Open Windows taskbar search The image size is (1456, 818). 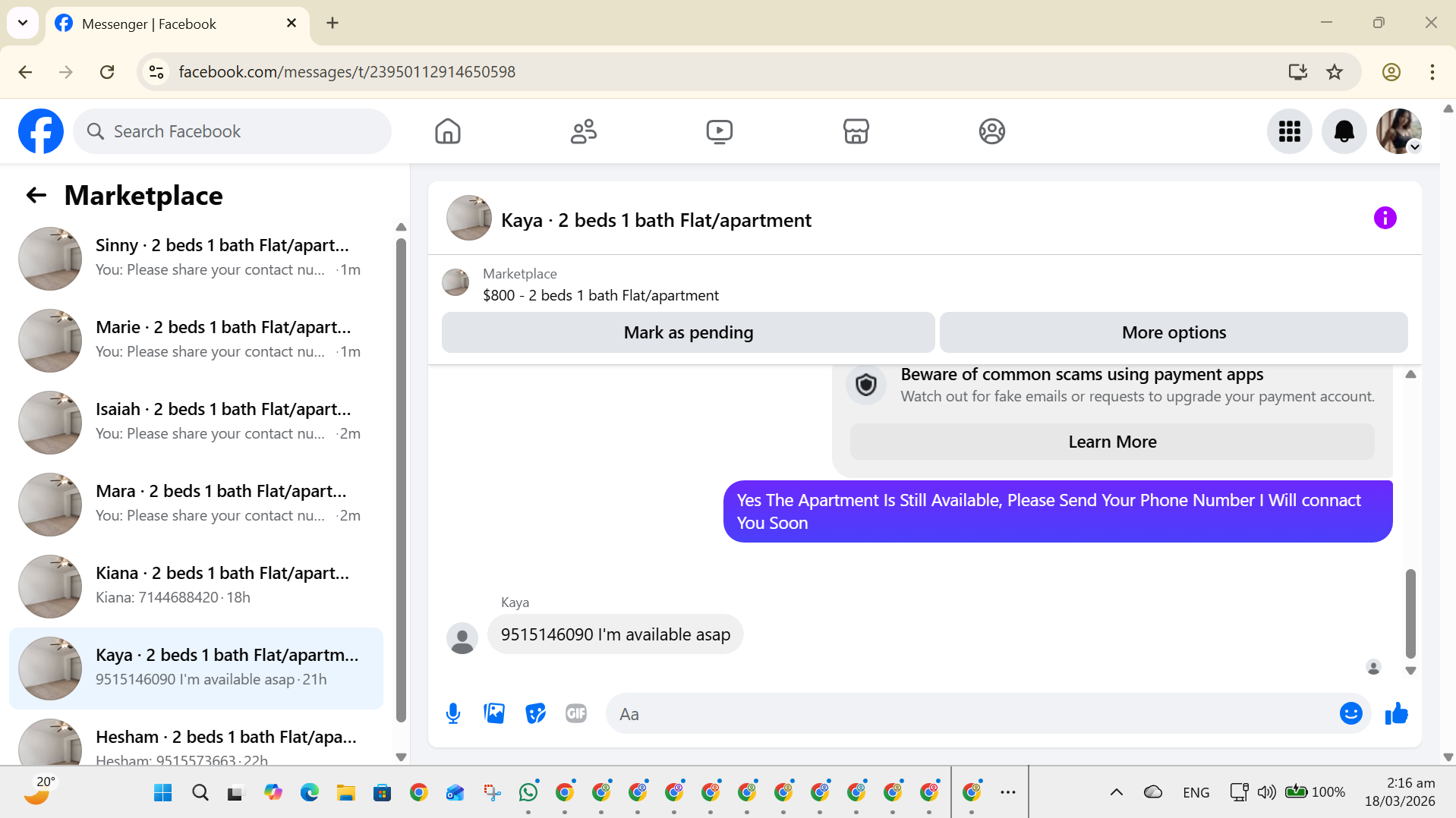click(200, 793)
